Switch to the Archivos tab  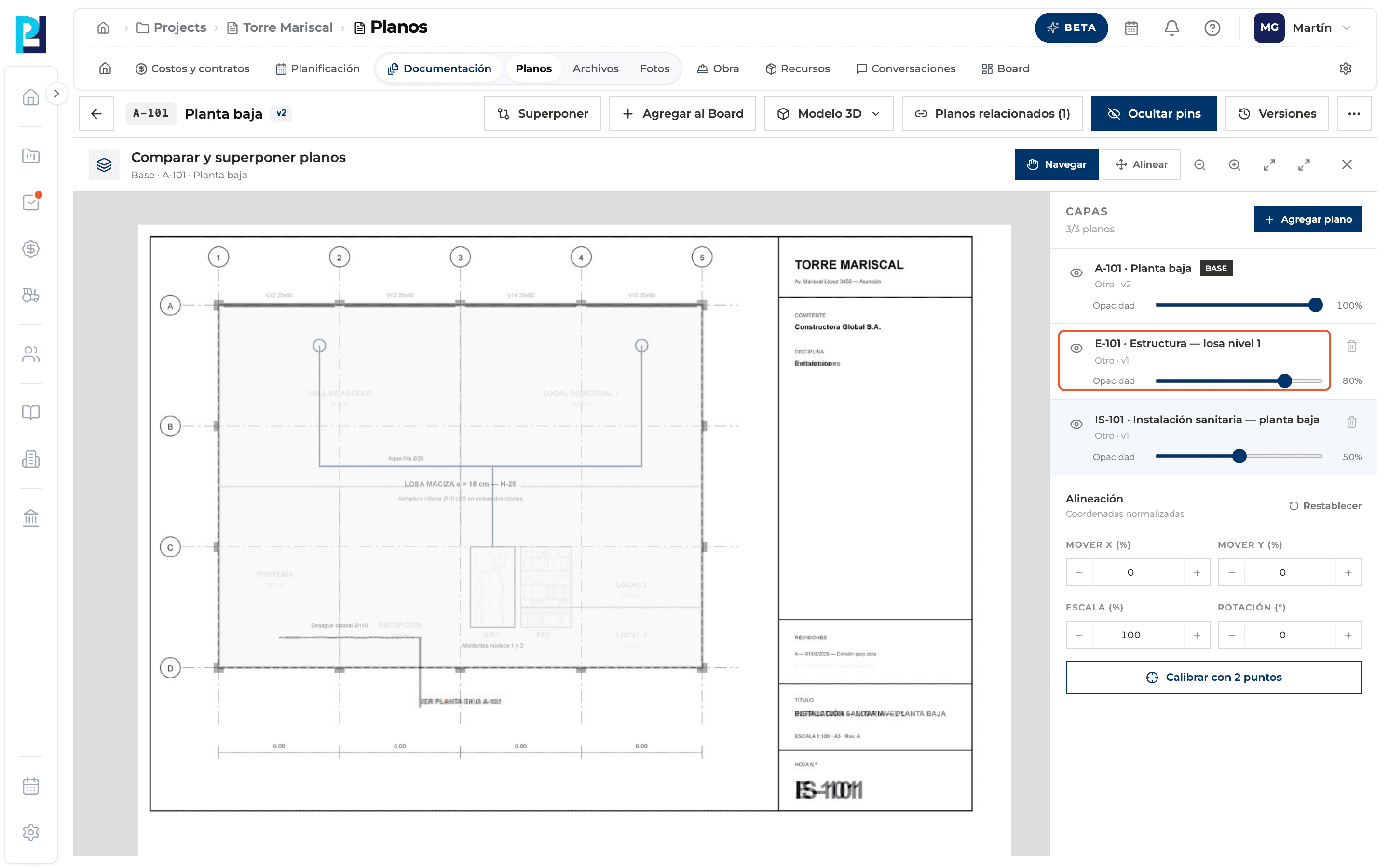point(595,68)
